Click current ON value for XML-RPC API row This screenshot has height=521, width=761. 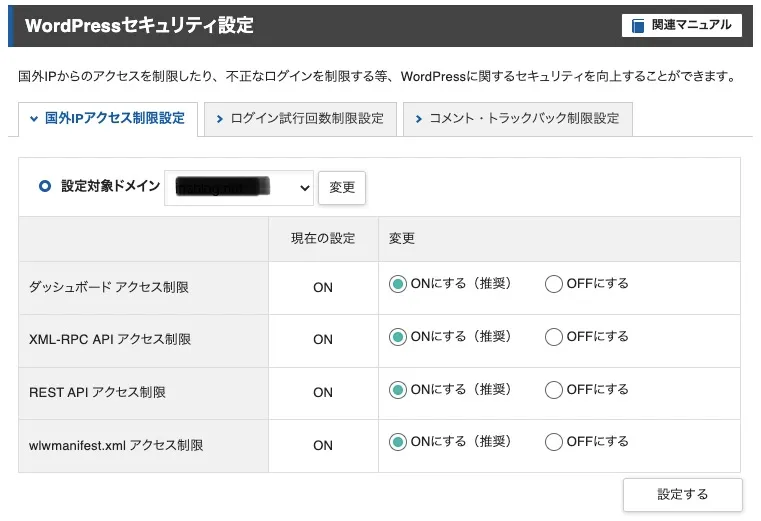click(323, 339)
